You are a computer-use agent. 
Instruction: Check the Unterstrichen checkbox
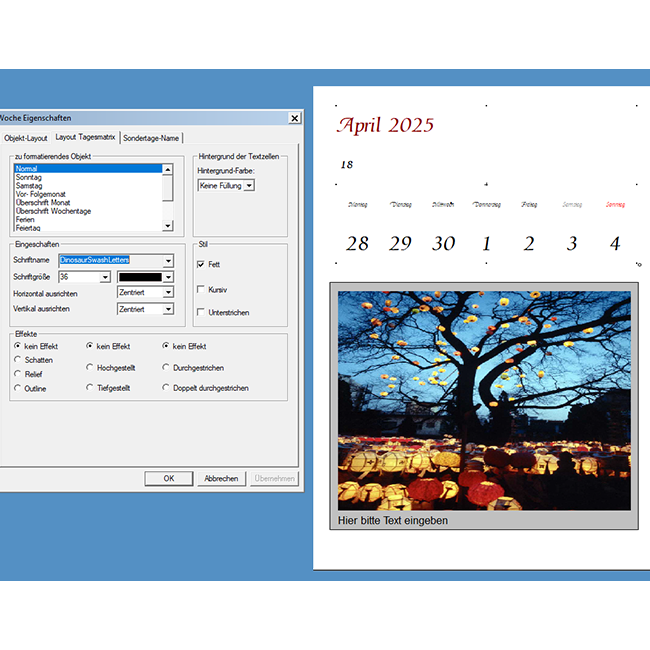(x=201, y=313)
